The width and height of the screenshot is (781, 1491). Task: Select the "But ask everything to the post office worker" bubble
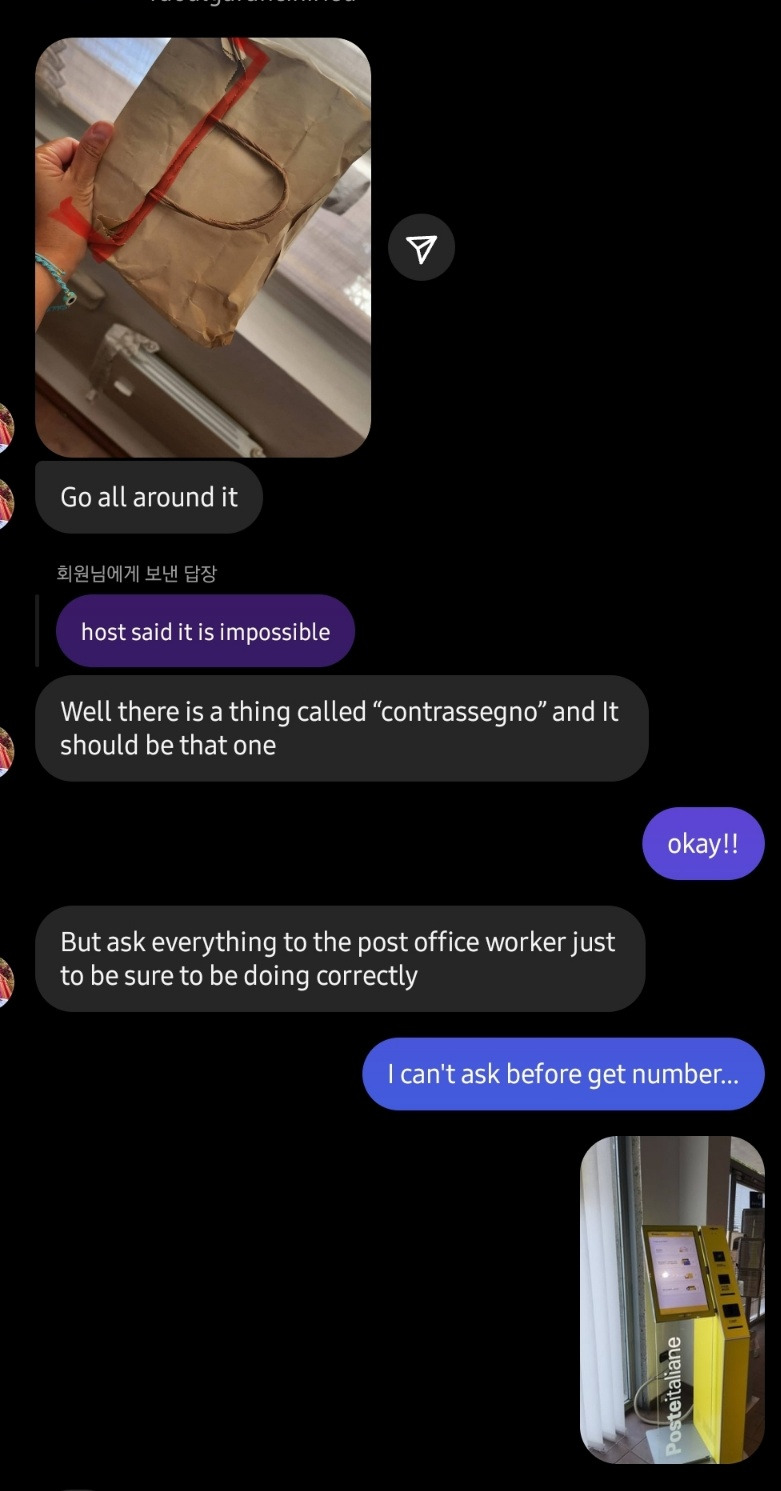click(340, 958)
